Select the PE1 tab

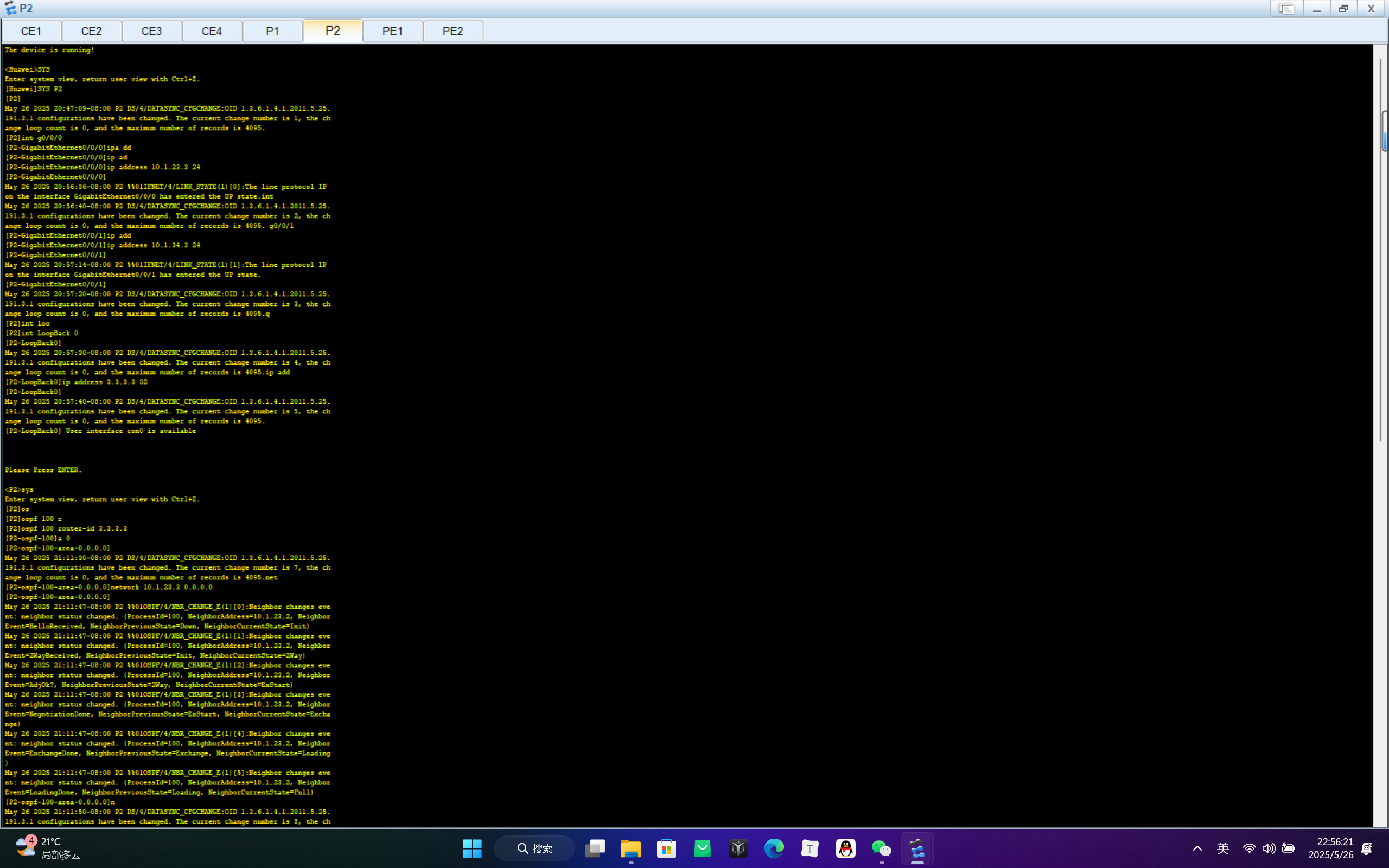pos(393,31)
